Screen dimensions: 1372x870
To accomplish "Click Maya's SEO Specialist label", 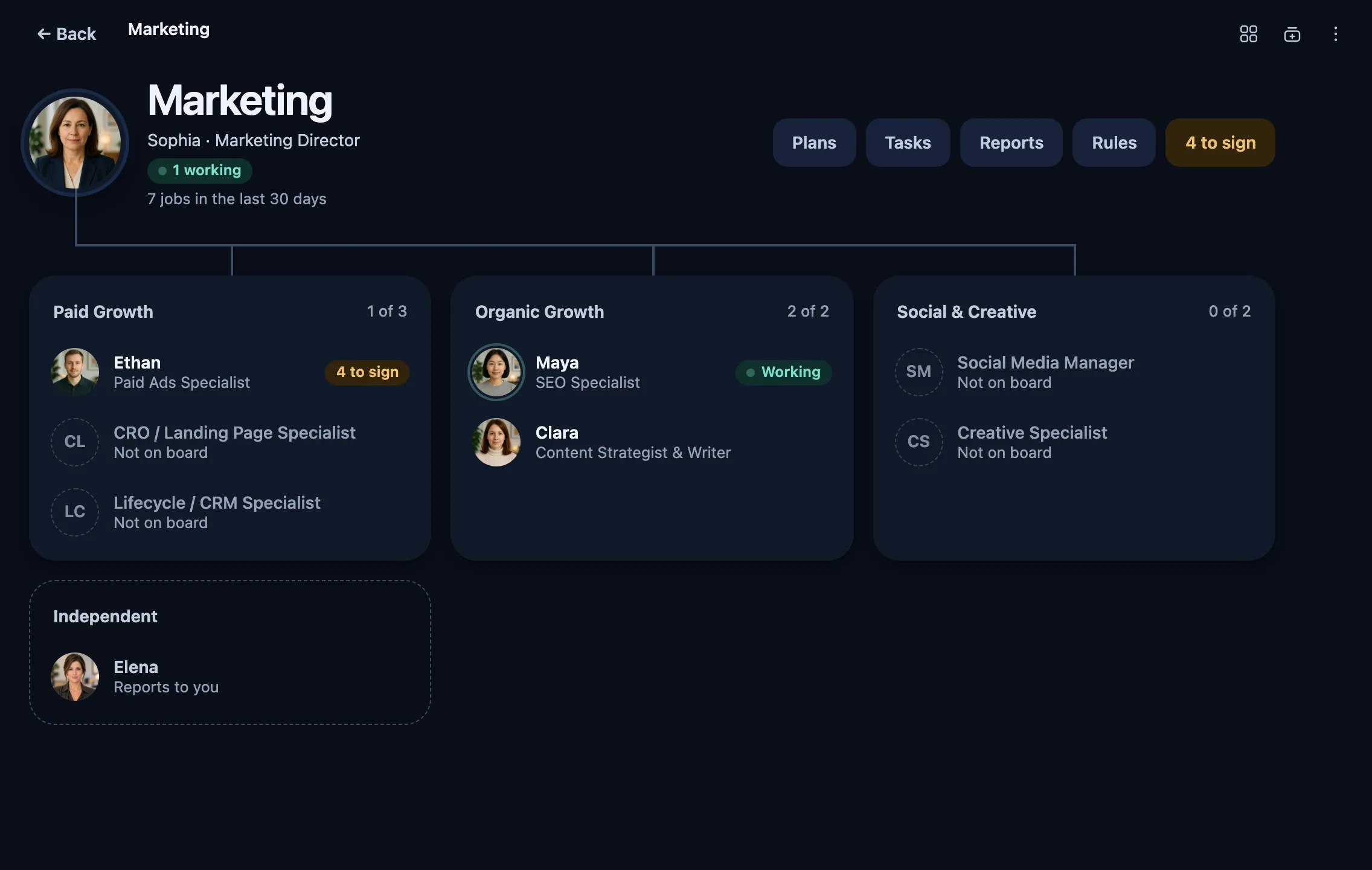I will [x=588, y=382].
